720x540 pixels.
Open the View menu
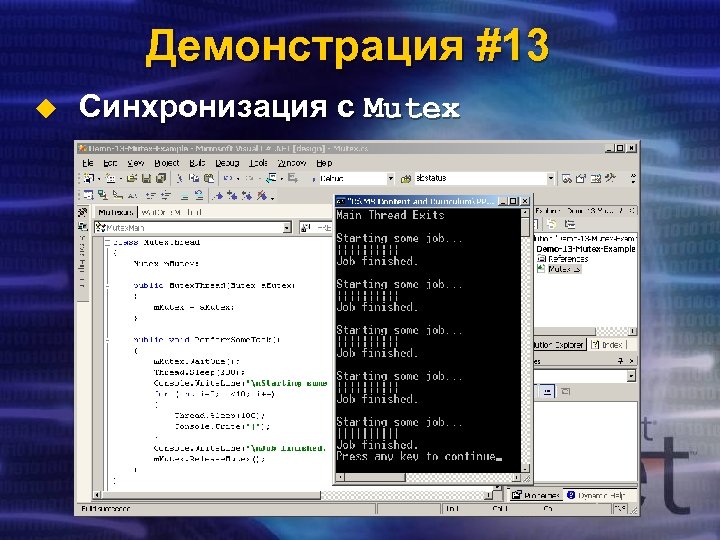coord(135,163)
